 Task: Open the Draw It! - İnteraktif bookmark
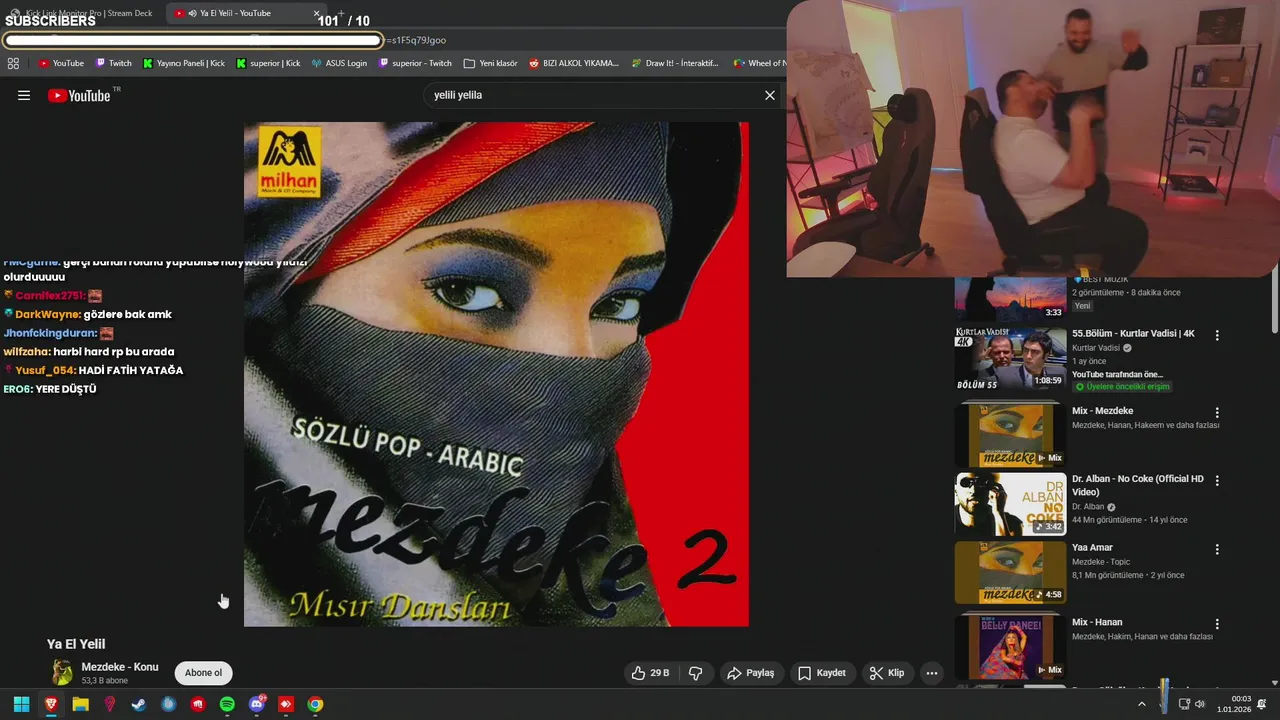coord(675,63)
